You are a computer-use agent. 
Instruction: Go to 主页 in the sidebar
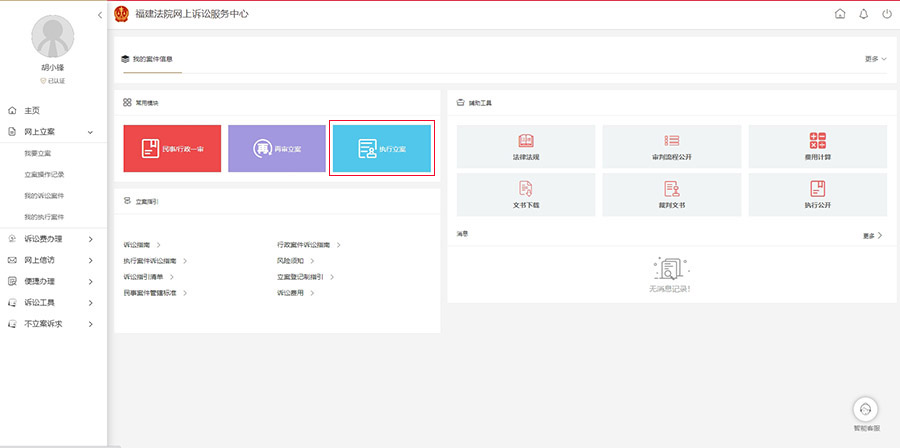pyautogui.click(x=32, y=111)
